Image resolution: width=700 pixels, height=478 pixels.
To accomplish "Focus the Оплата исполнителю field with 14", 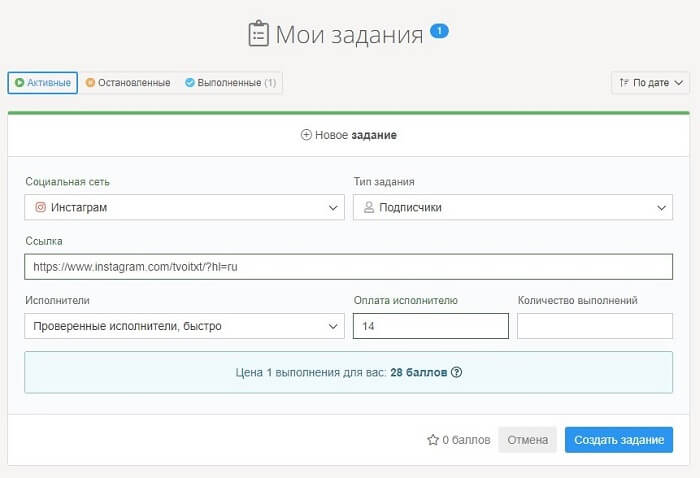I will 431,326.
